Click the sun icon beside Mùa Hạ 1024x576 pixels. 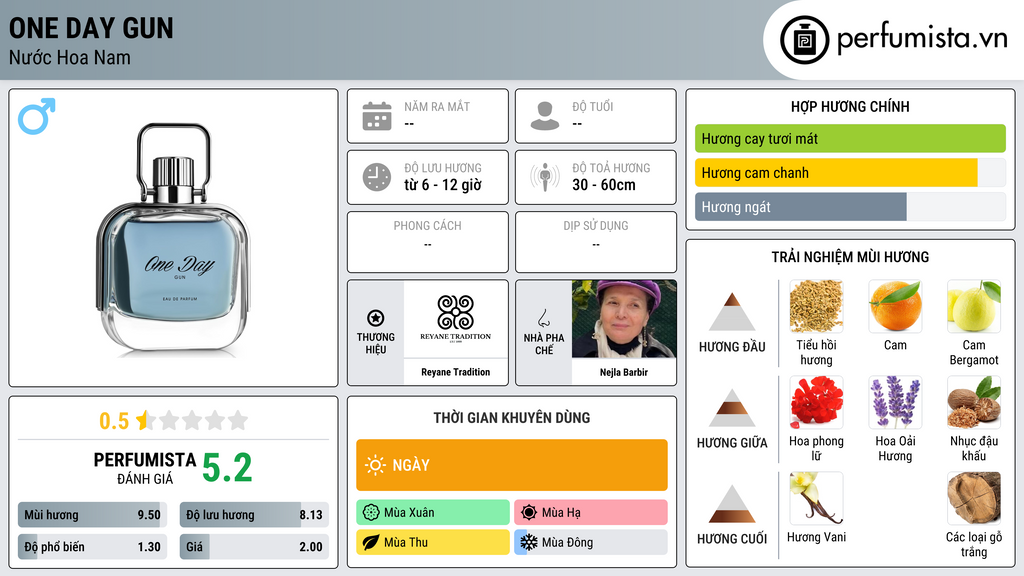point(529,513)
